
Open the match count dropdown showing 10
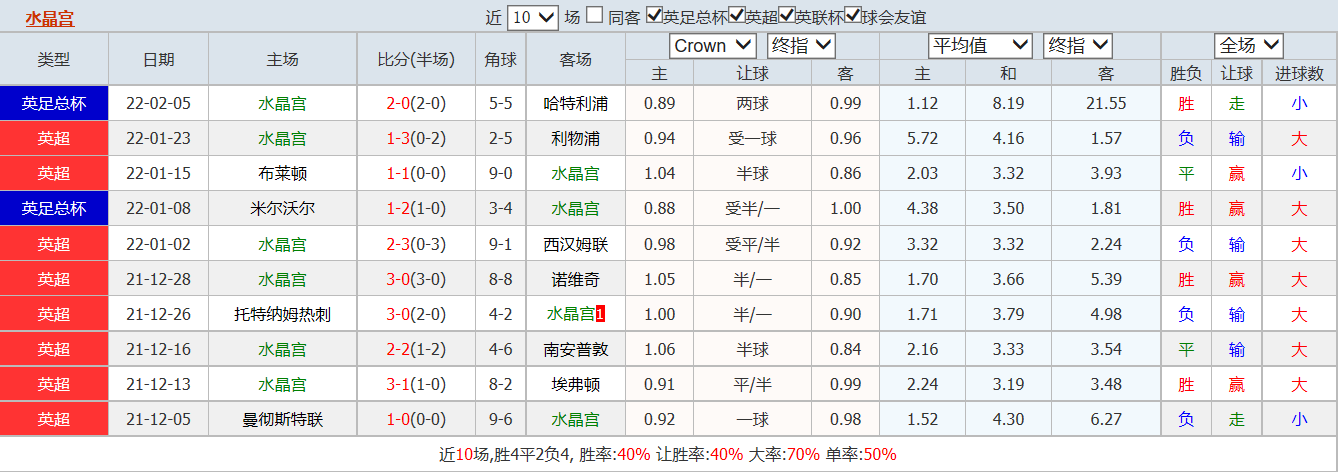(x=533, y=17)
